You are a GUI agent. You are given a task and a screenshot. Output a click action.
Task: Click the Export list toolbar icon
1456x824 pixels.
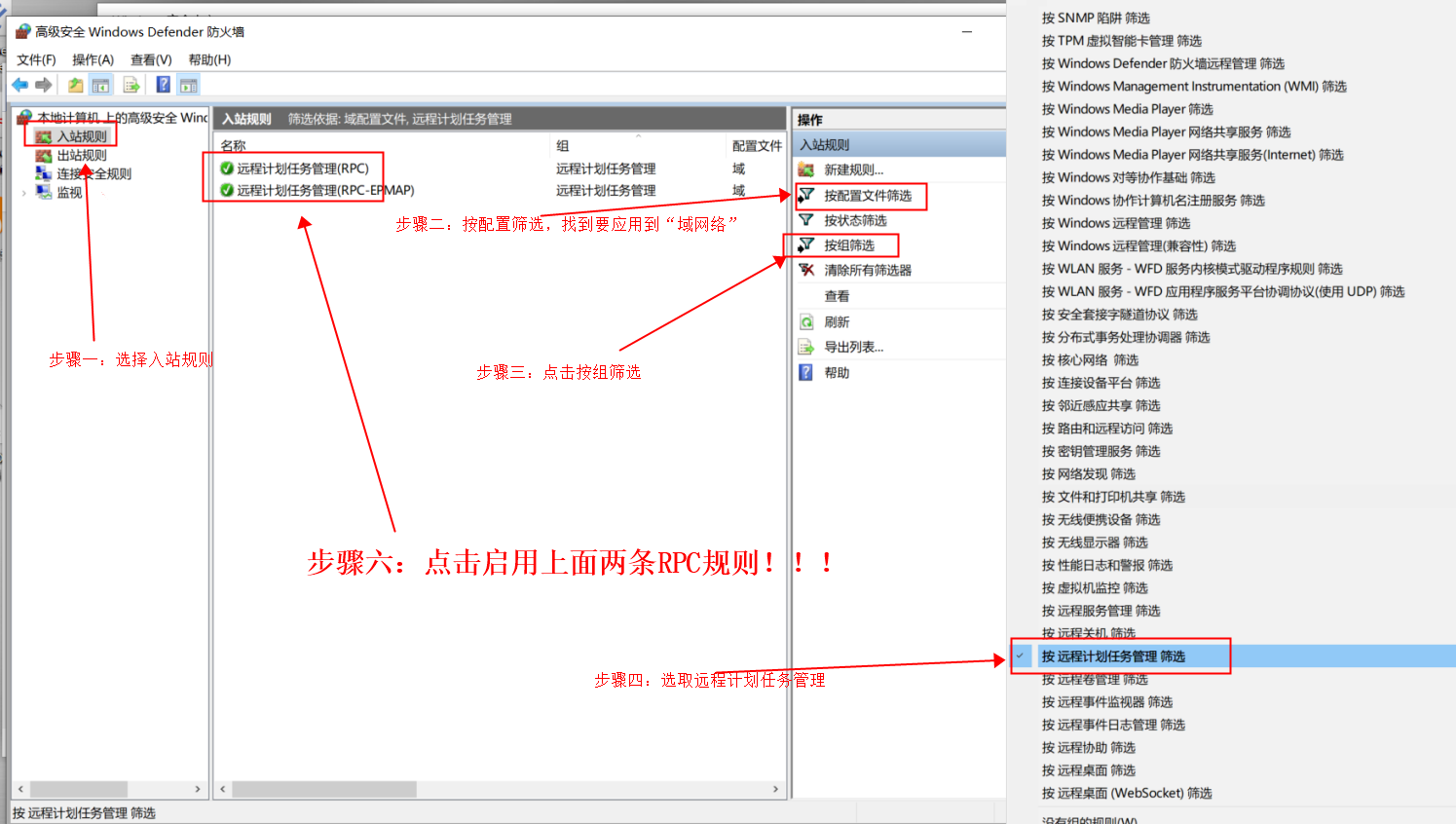coord(131,85)
